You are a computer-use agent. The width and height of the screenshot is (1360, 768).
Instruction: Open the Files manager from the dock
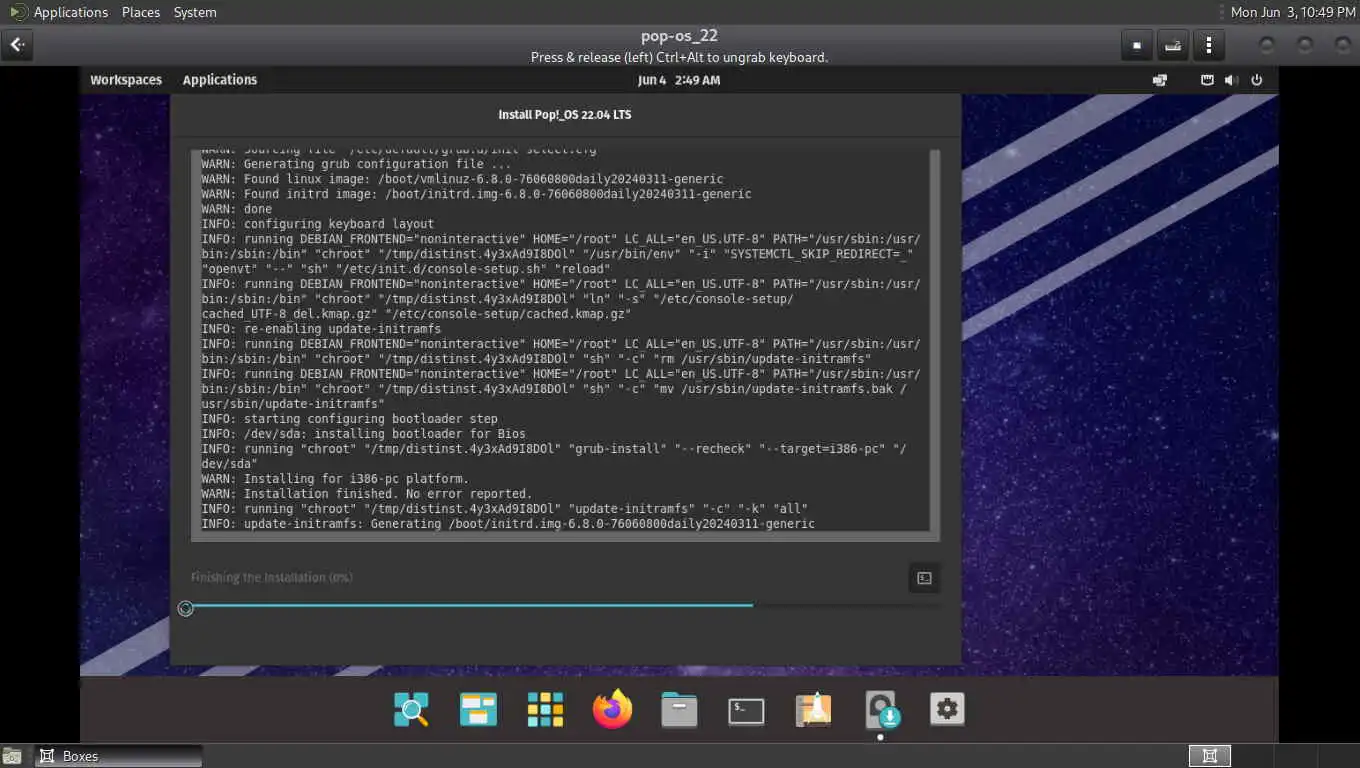tap(679, 710)
